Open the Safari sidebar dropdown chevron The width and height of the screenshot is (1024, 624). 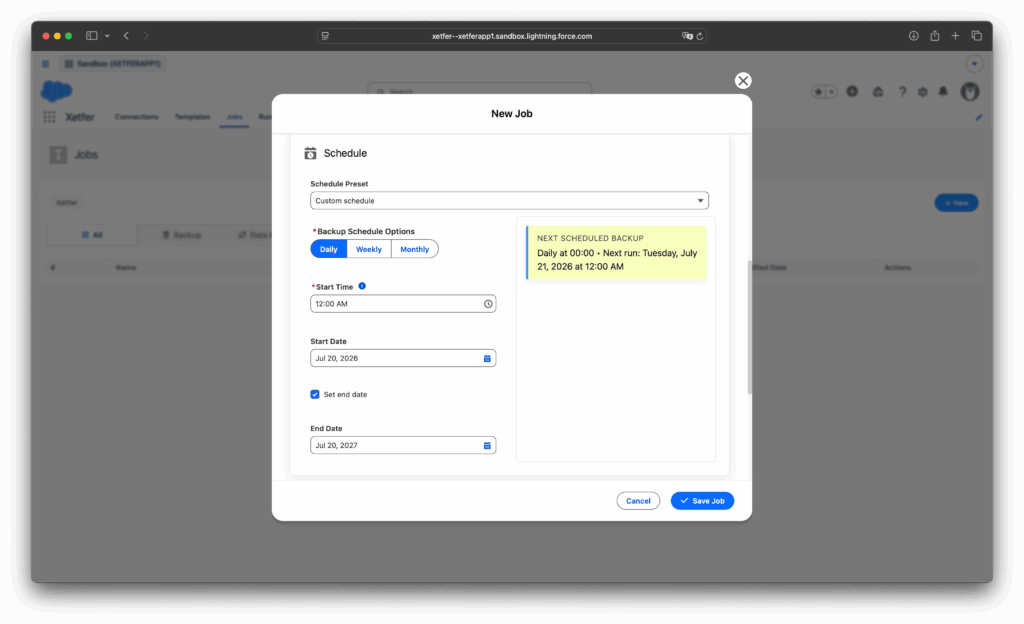click(107, 36)
